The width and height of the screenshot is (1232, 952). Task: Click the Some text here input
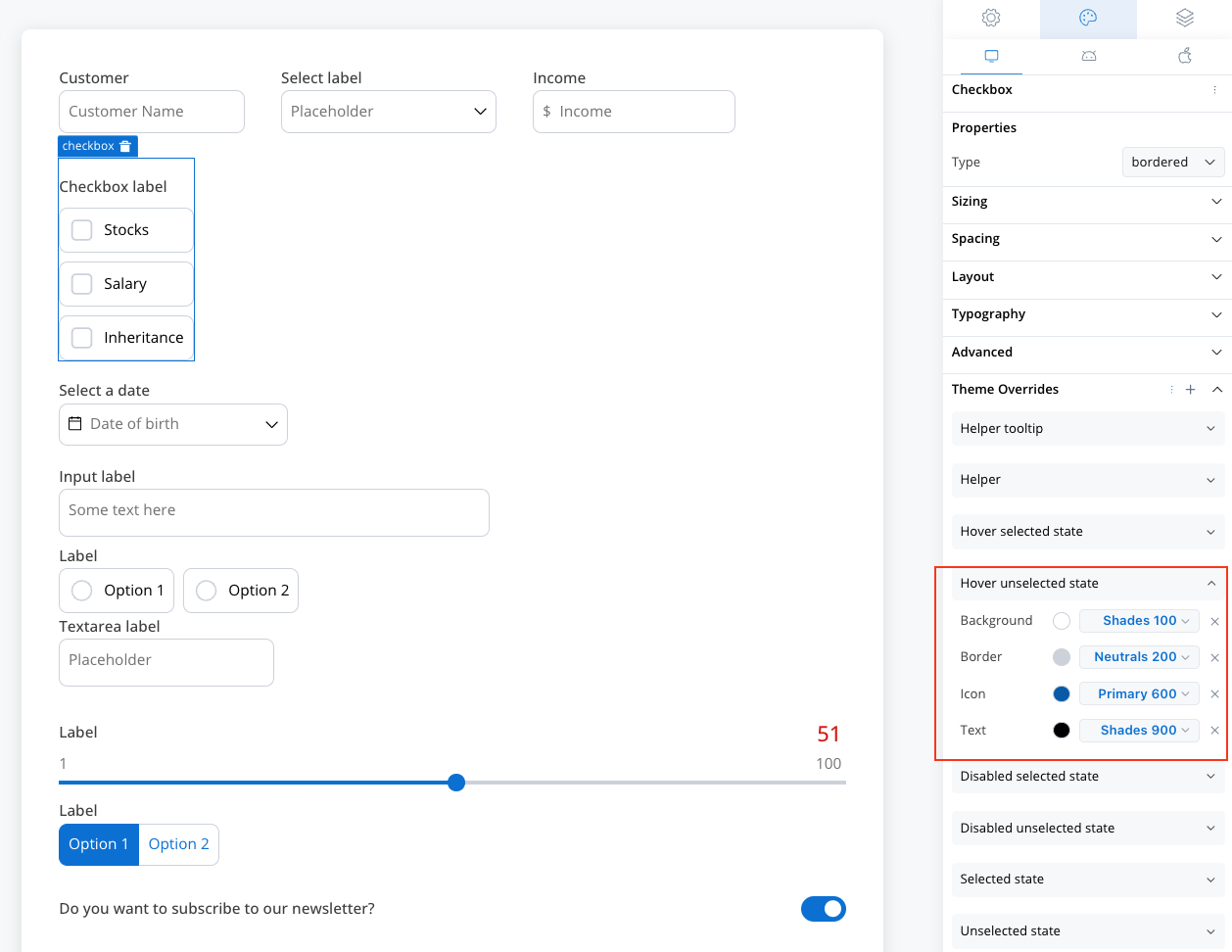click(274, 512)
